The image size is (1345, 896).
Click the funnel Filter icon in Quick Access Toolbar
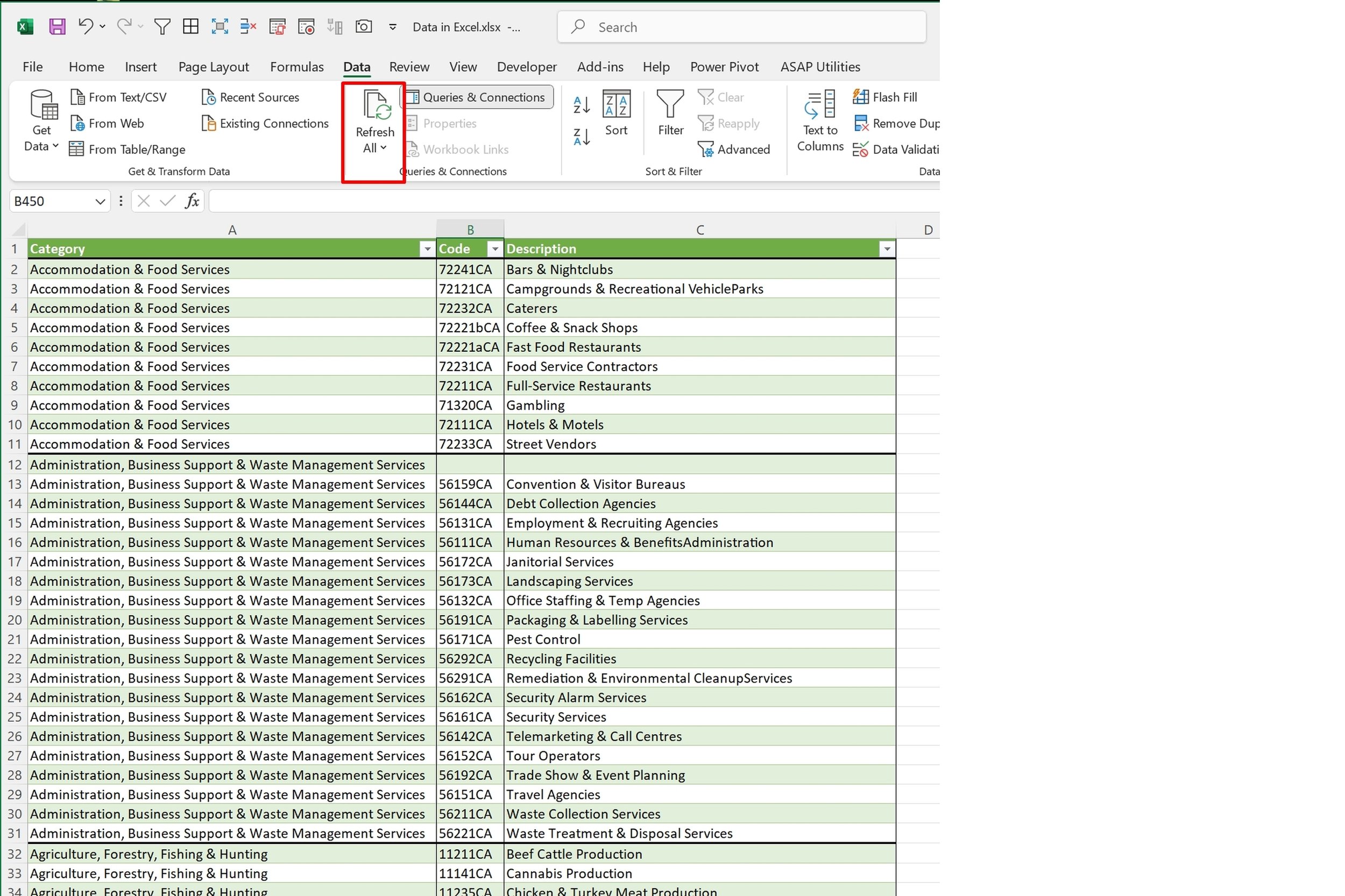162,26
